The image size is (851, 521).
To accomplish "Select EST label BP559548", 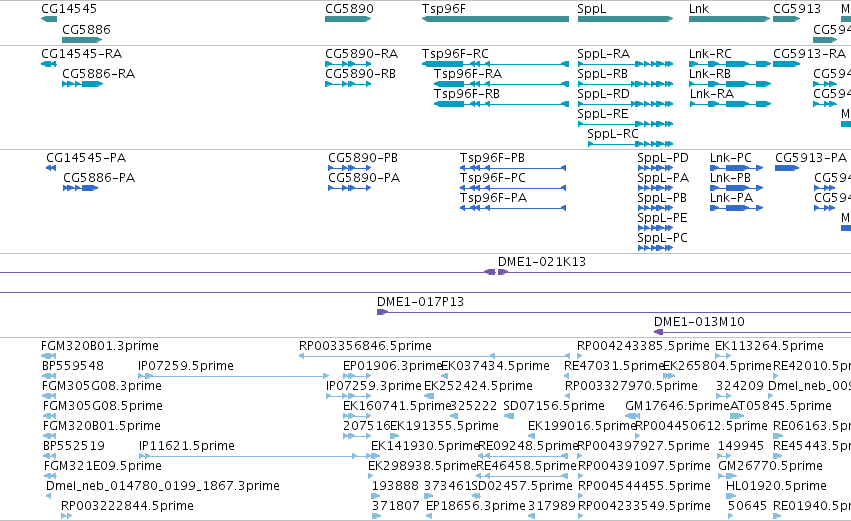I will 73,366.
